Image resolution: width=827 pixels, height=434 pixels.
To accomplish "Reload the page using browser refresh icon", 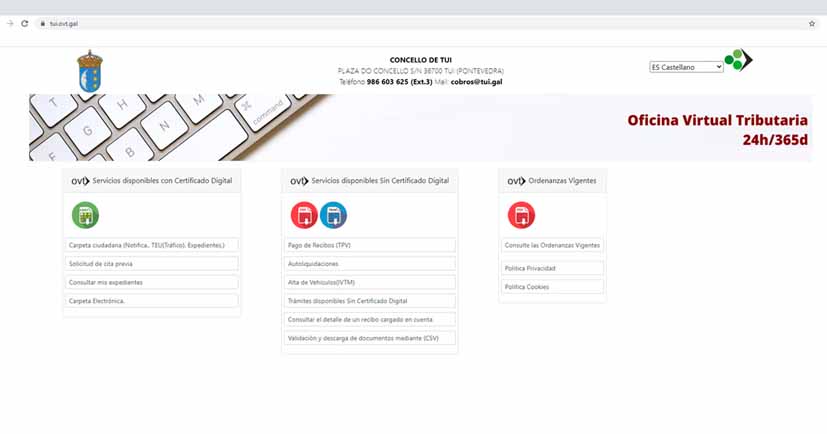I will click(x=24, y=23).
